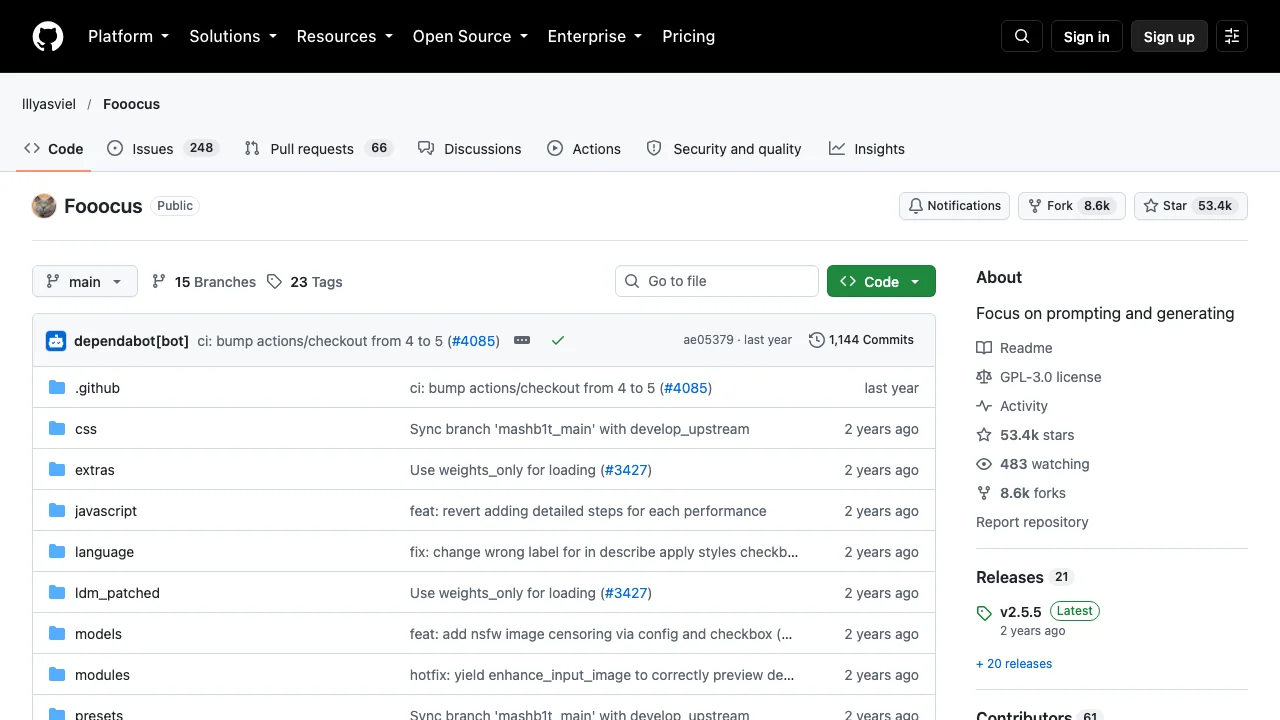Switch to the Actions tab

coord(584,148)
